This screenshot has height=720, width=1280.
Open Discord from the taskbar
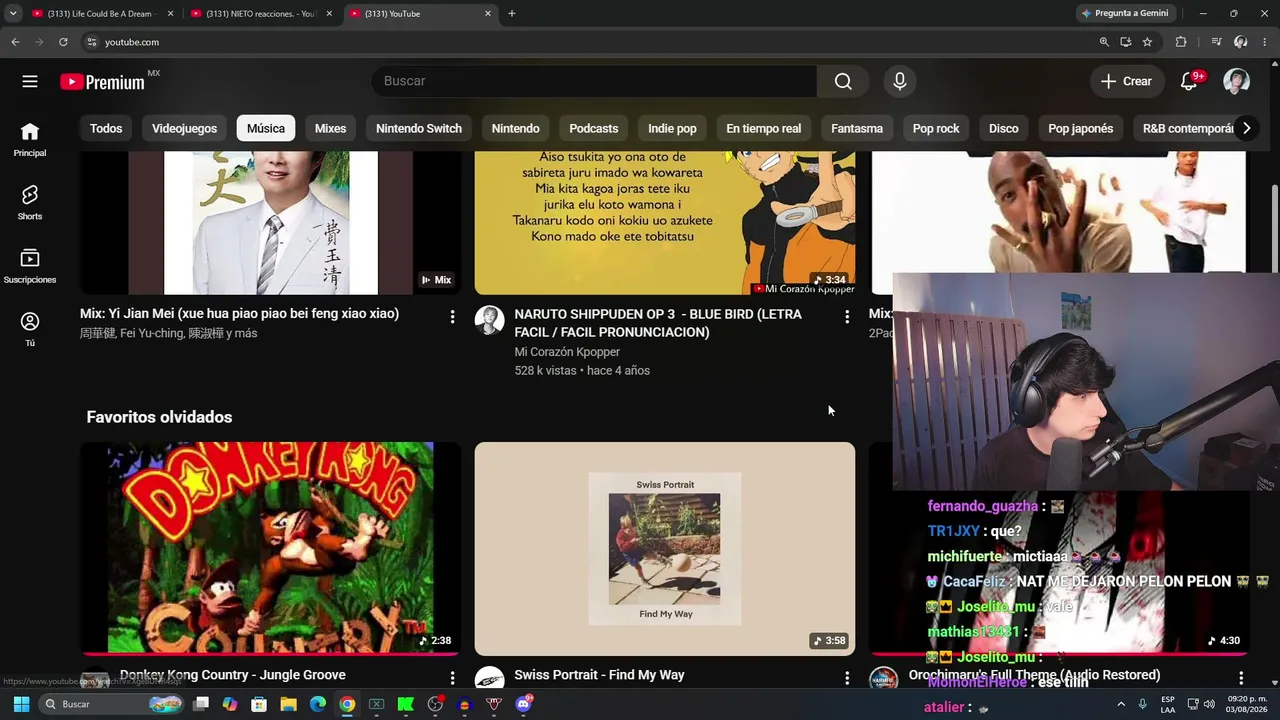pyautogui.click(x=523, y=704)
